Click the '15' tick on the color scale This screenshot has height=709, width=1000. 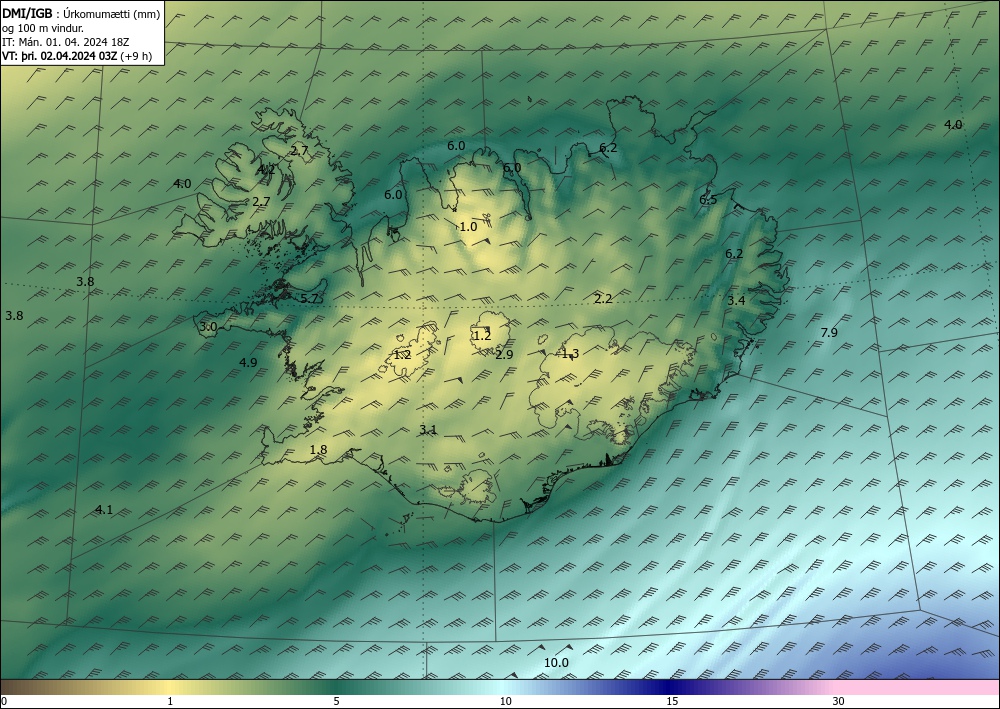[672, 702]
